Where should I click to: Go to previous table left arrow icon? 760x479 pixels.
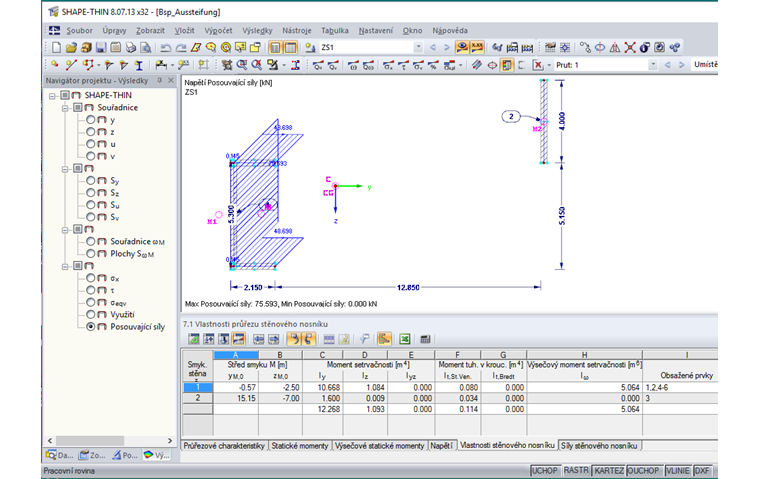[259, 339]
